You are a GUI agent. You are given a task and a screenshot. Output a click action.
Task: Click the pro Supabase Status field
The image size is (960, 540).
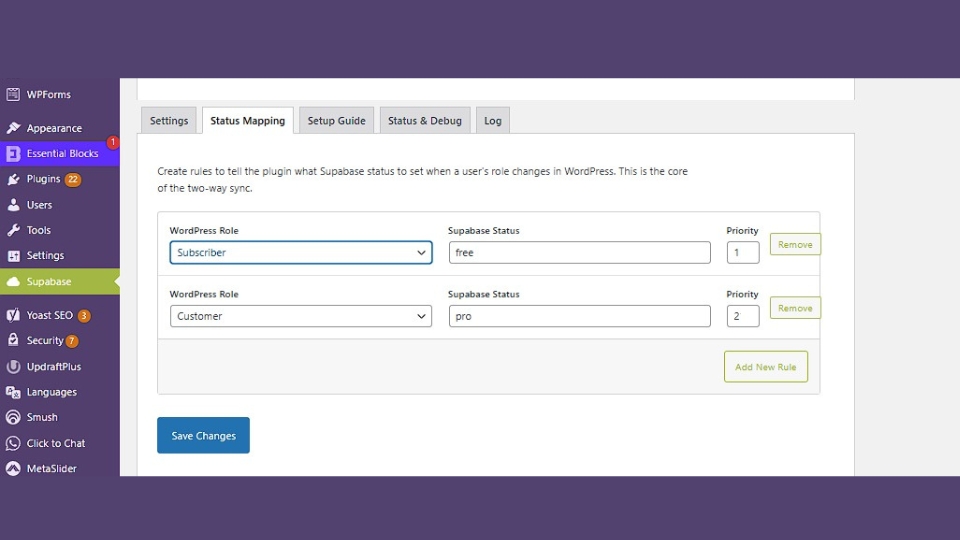pyautogui.click(x=579, y=316)
